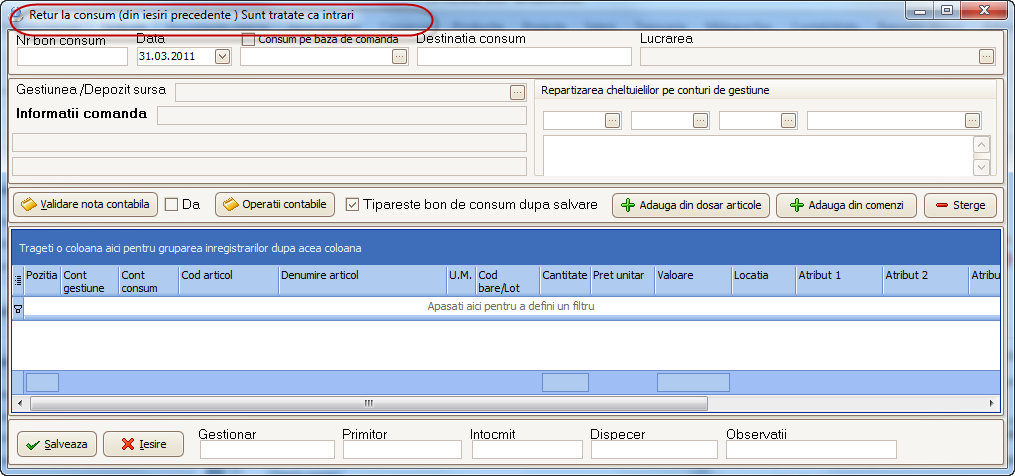Open the Data date picker dropdown
Image resolution: width=1015 pixels, height=476 pixels.
222,57
